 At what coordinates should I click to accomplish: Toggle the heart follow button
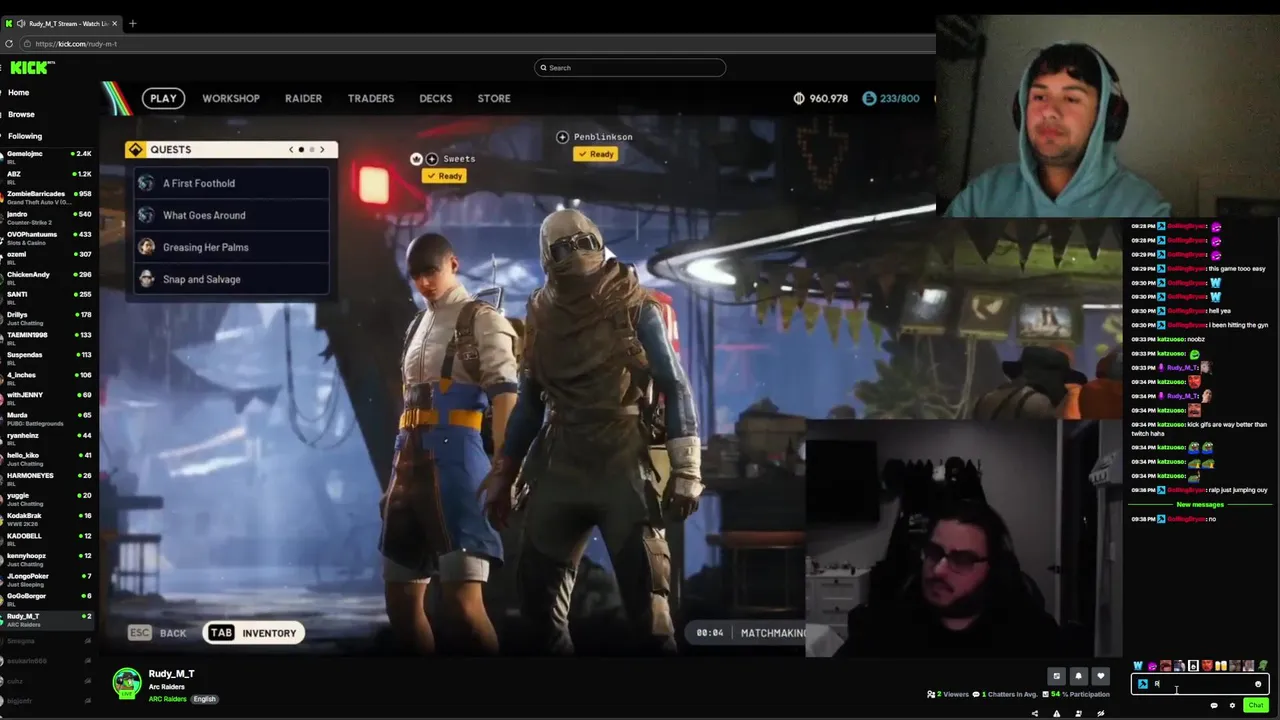[x=1101, y=676]
